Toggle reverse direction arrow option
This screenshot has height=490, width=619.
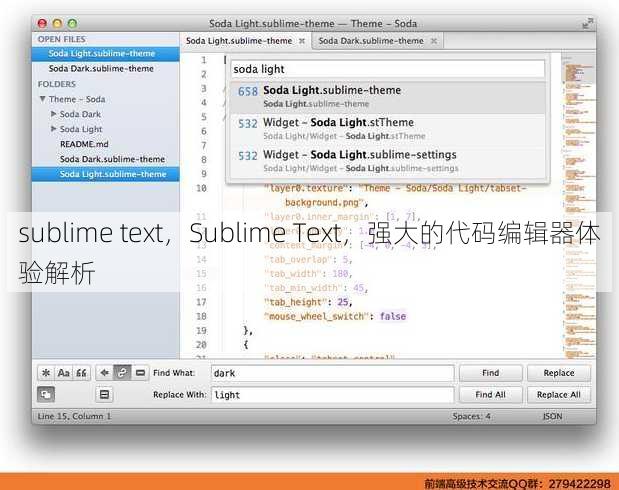coord(105,373)
